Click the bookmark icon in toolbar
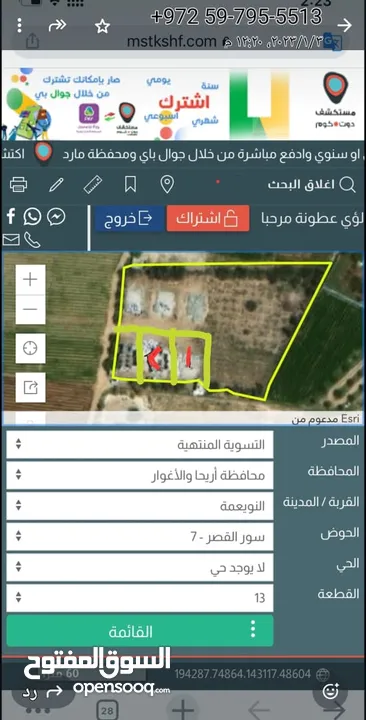 130,185
